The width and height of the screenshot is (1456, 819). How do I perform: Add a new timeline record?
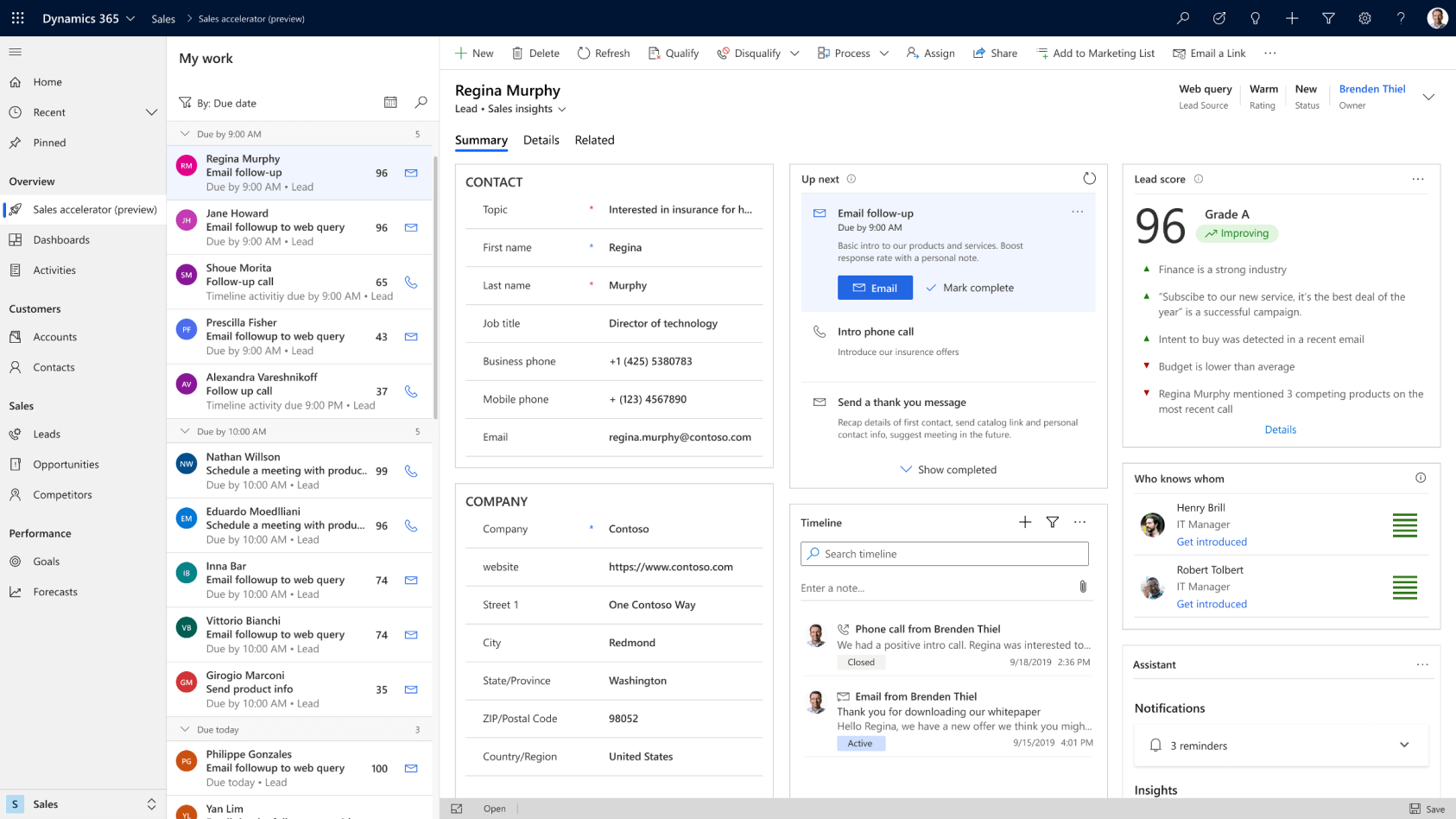(x=1025, y=523)
